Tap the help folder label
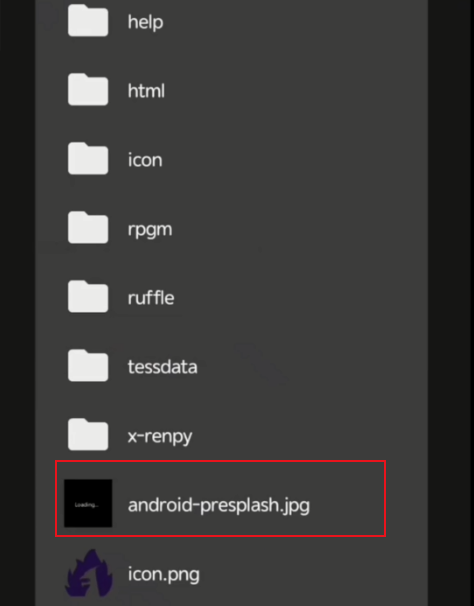The height and width of the screenshot is (606, 474). coord(145,22)
